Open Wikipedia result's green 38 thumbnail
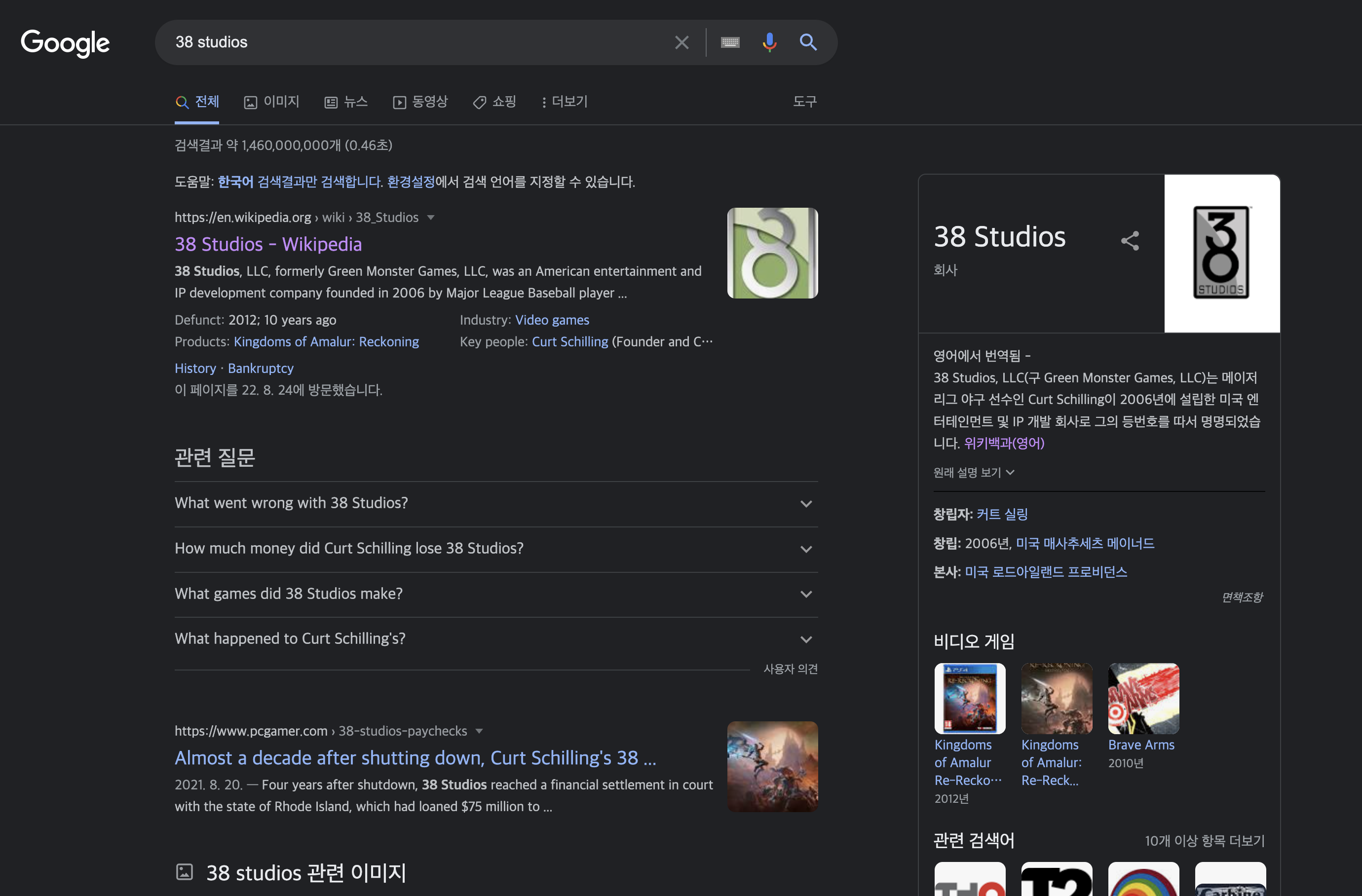The width and height of the screenshot is (1362, 896). [772, 253]
